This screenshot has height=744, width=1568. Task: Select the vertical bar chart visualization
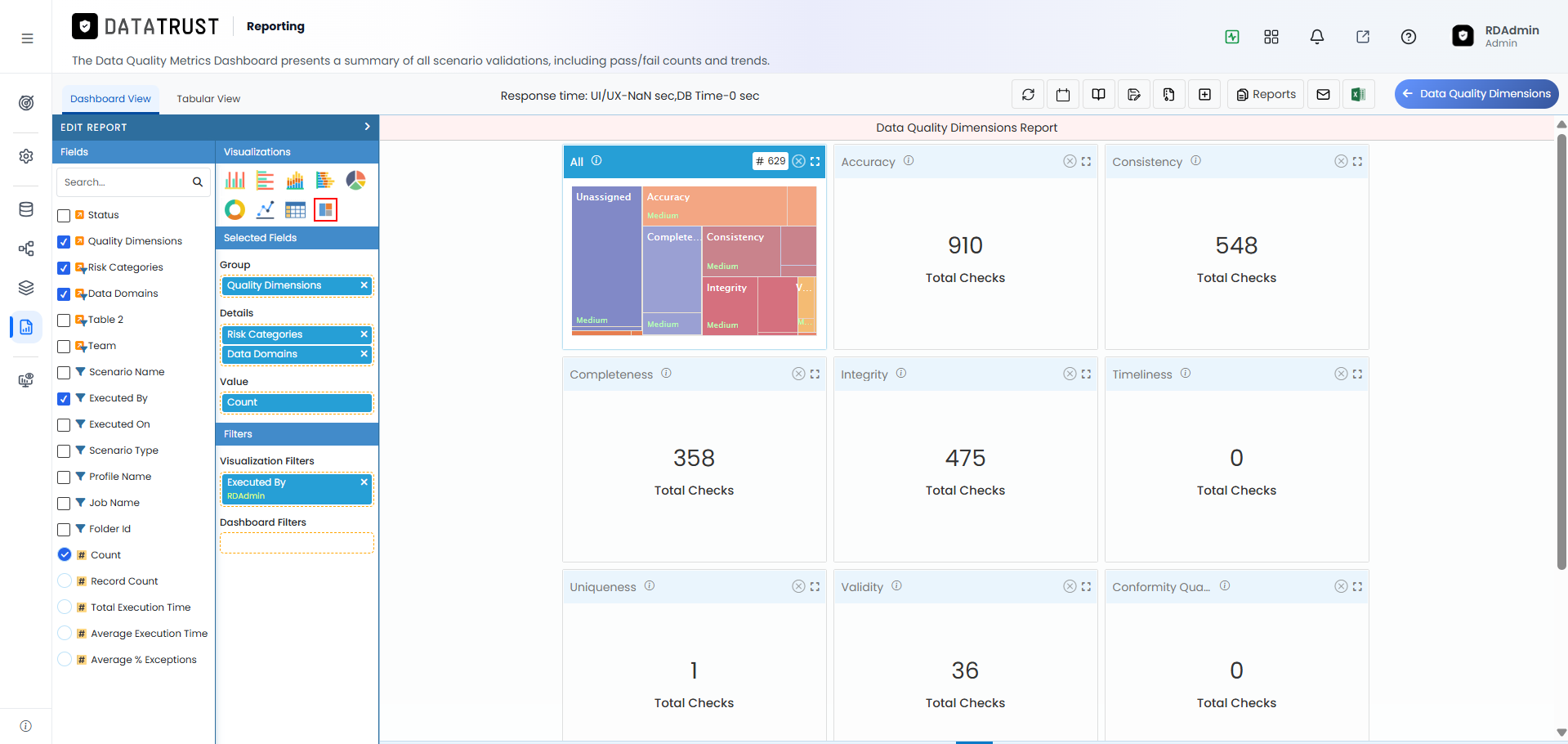235,181
